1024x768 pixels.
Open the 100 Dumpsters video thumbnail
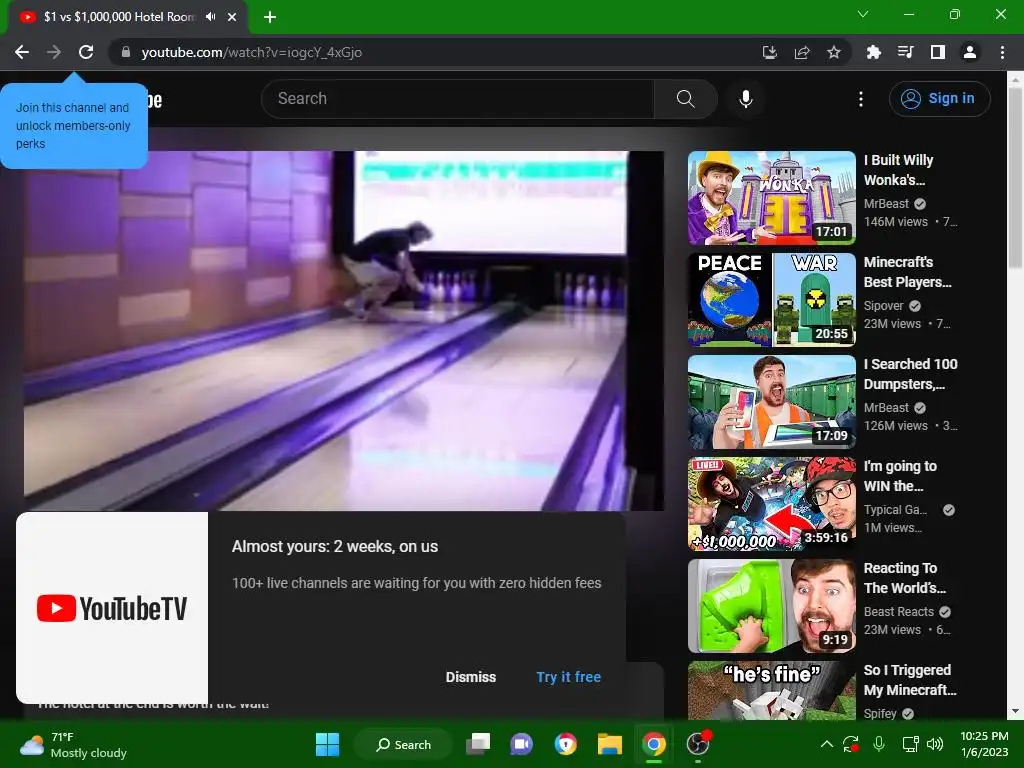[771, 402]
